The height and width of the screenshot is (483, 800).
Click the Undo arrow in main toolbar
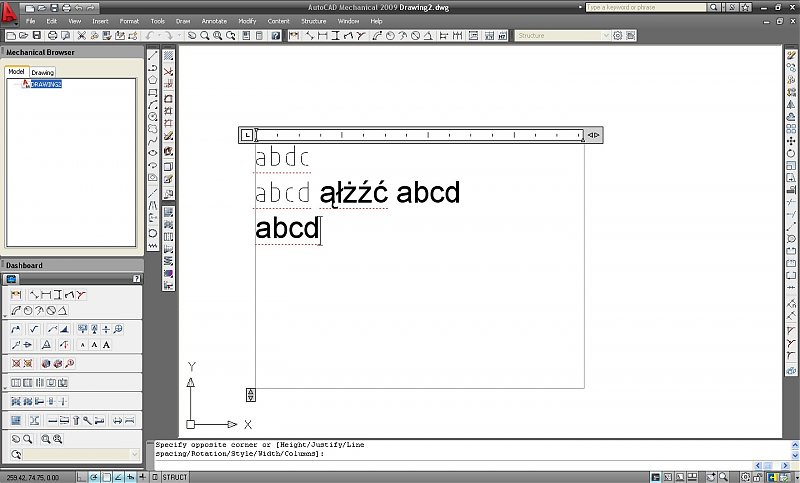(x=149, y=36)
